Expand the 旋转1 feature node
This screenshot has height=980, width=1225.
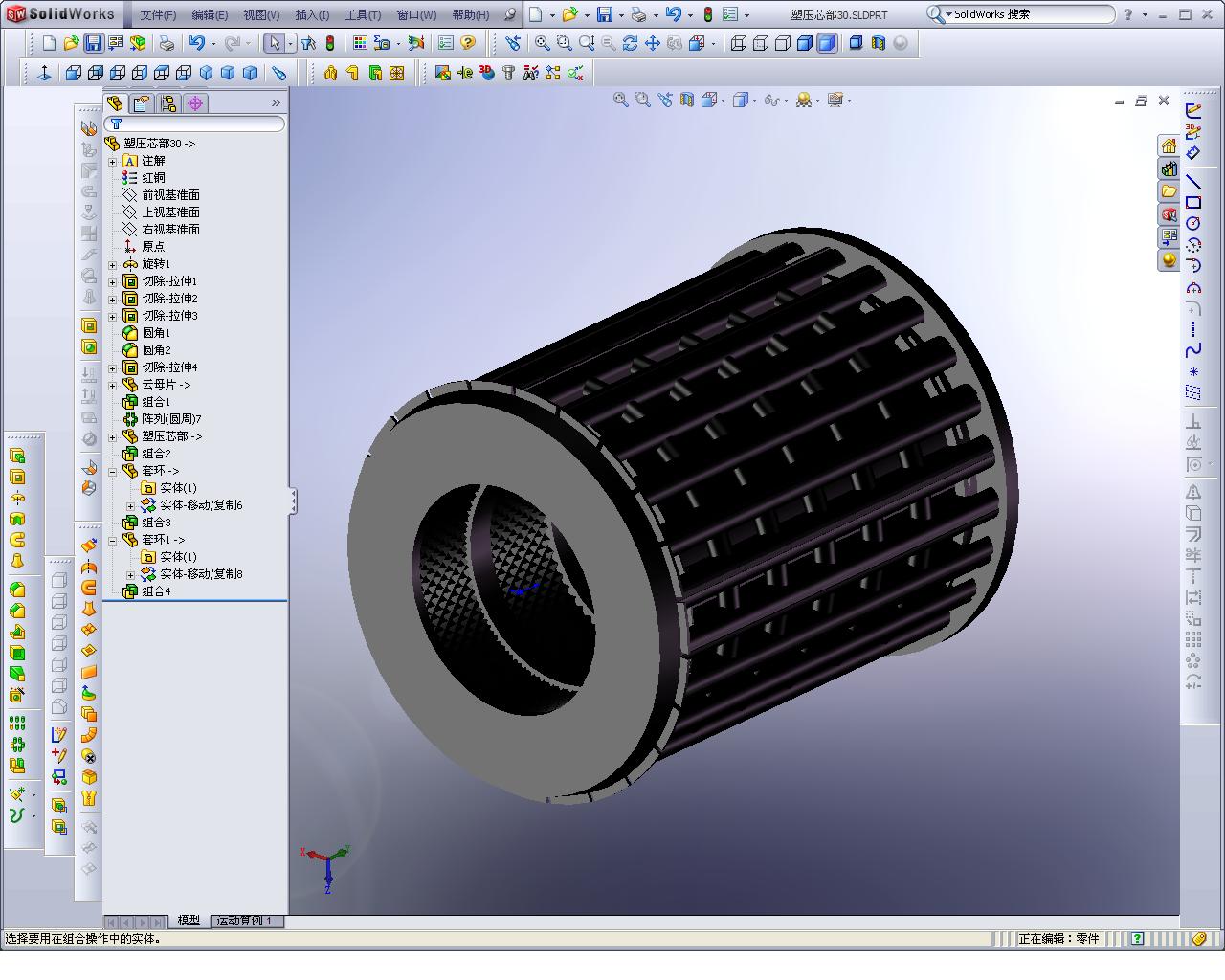113,264
